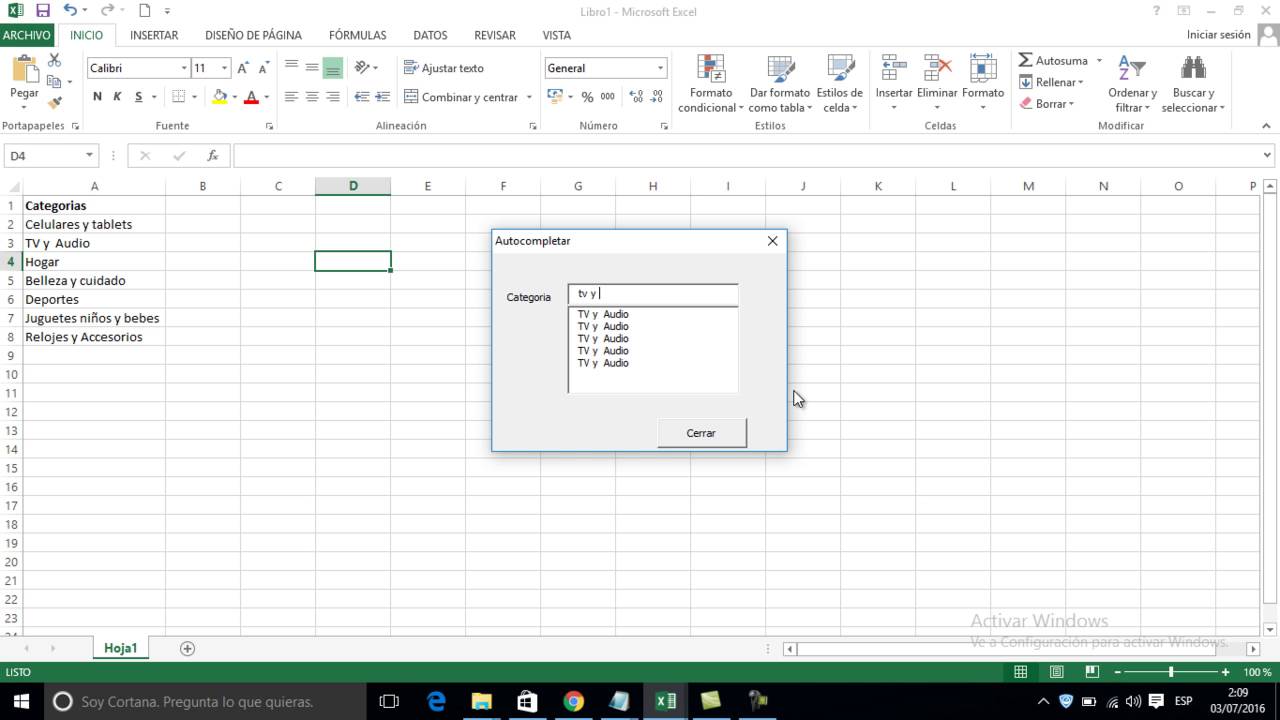Select first TV y Audio list entry

click(x=603, y=314)
